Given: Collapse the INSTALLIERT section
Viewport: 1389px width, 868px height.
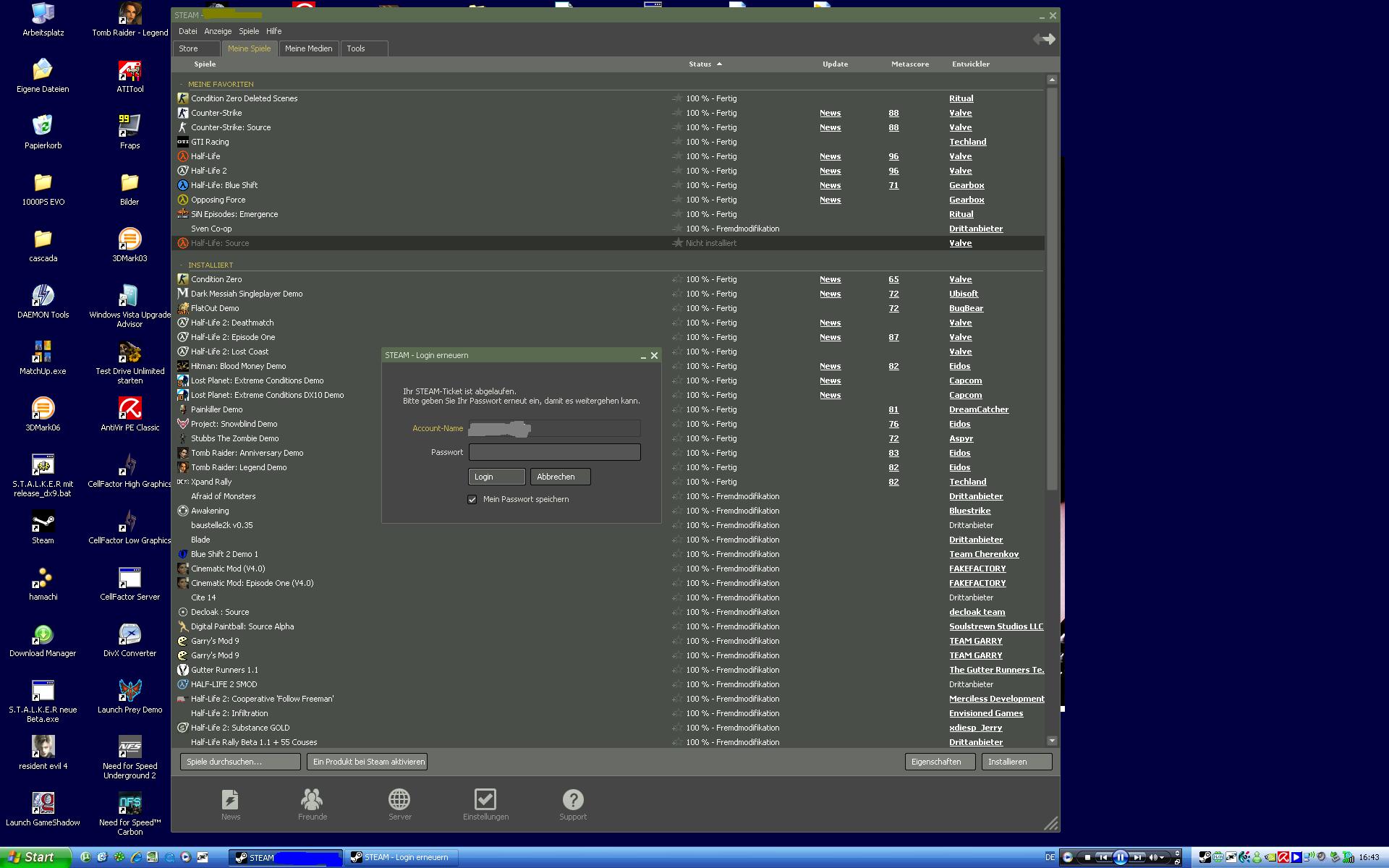Looking at the screenshot, I should [182, 265].
